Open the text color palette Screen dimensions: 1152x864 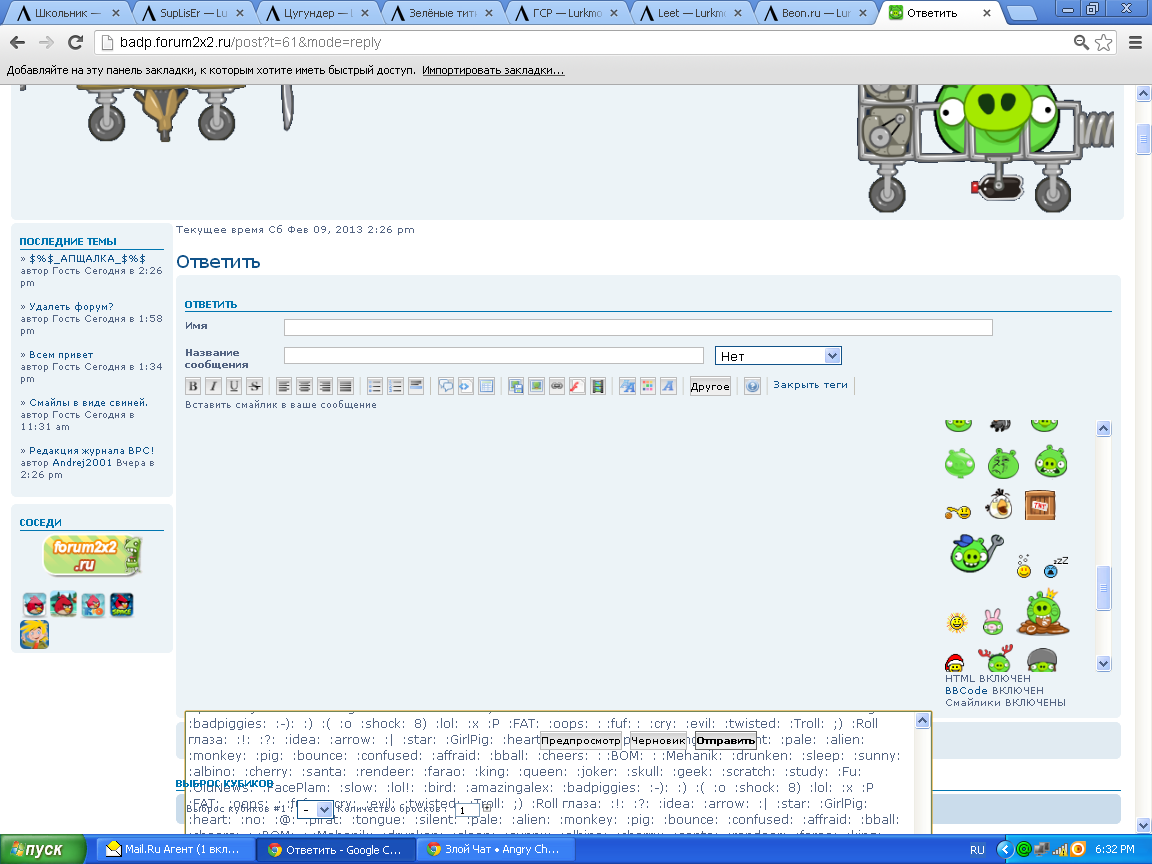tap(648, 386)
